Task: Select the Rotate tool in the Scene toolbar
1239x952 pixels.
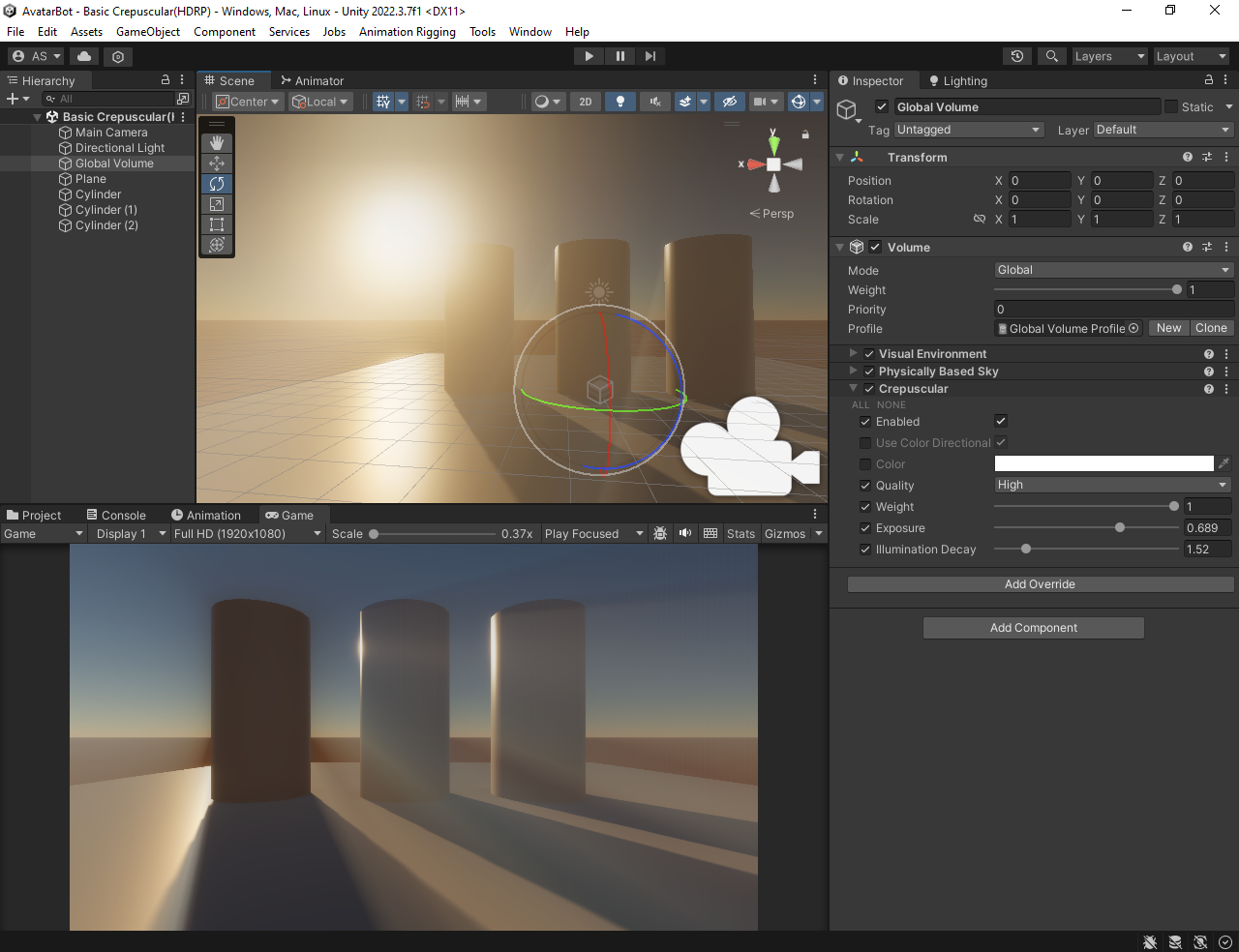Action: pyautogui.click(x=216, y=184)
